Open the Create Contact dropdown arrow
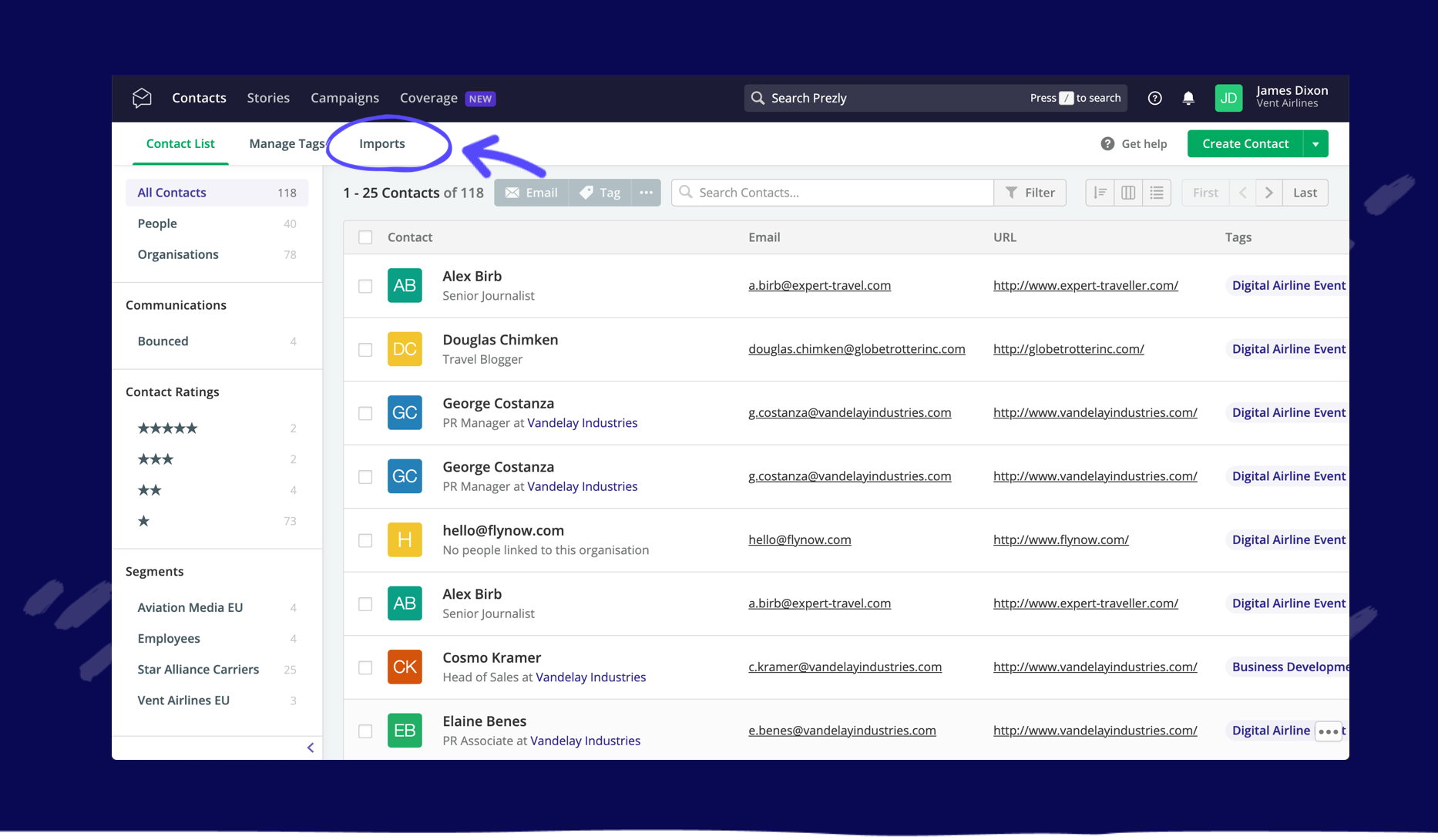The width and height of the screenshot is (1438, 840). click(1315, 144)
